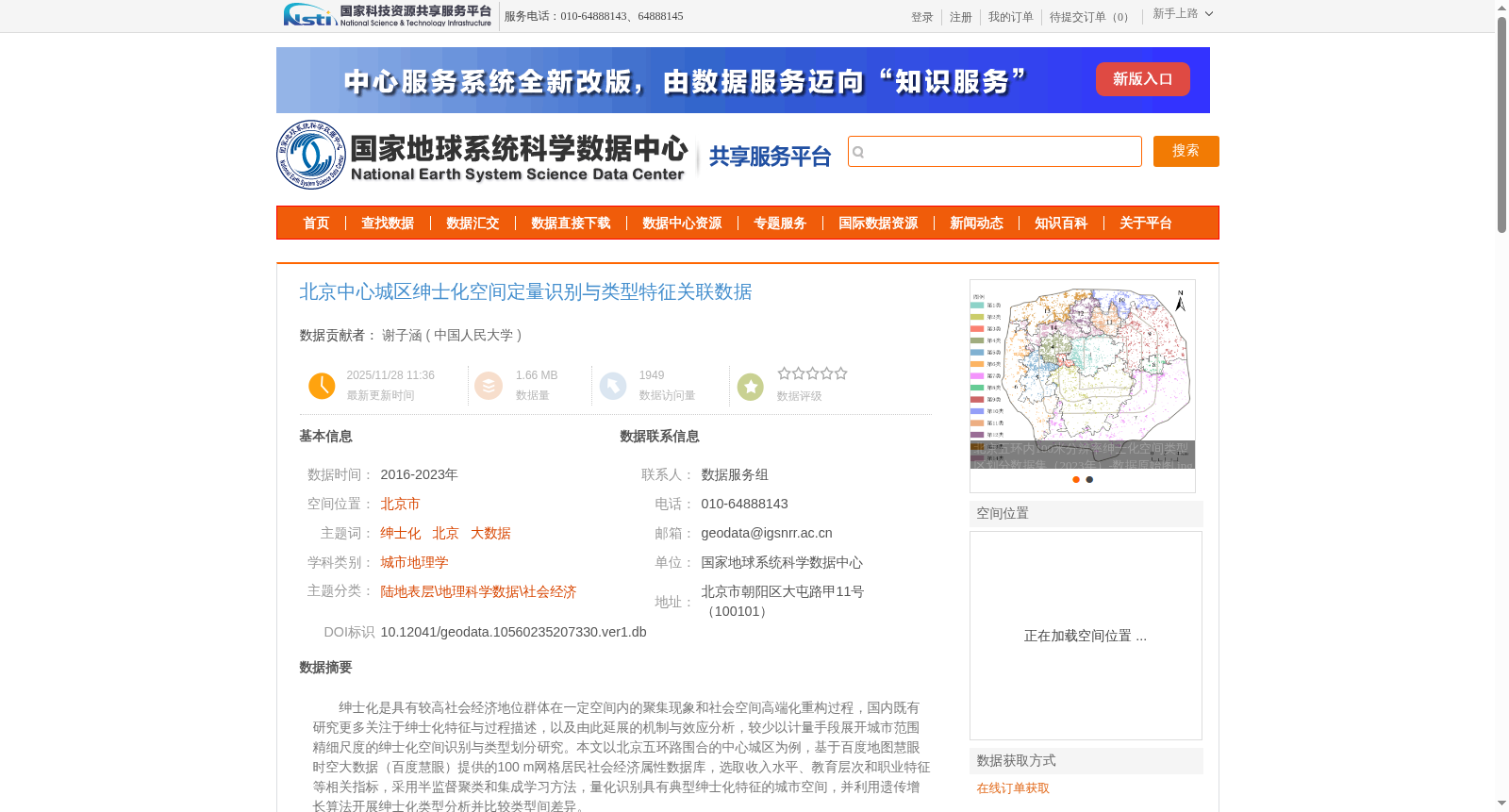Click the magnifier icon inside search box

[858, 152]
